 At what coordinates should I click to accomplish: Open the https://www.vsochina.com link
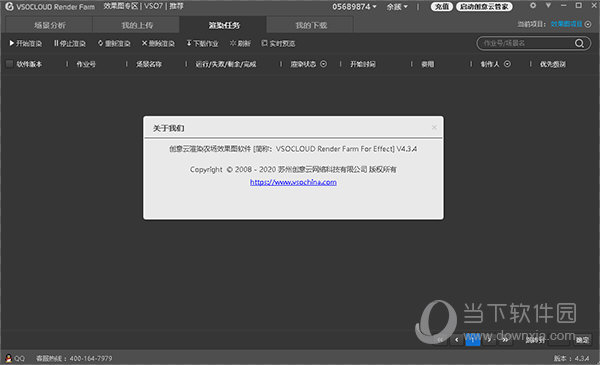click(293, 182)
